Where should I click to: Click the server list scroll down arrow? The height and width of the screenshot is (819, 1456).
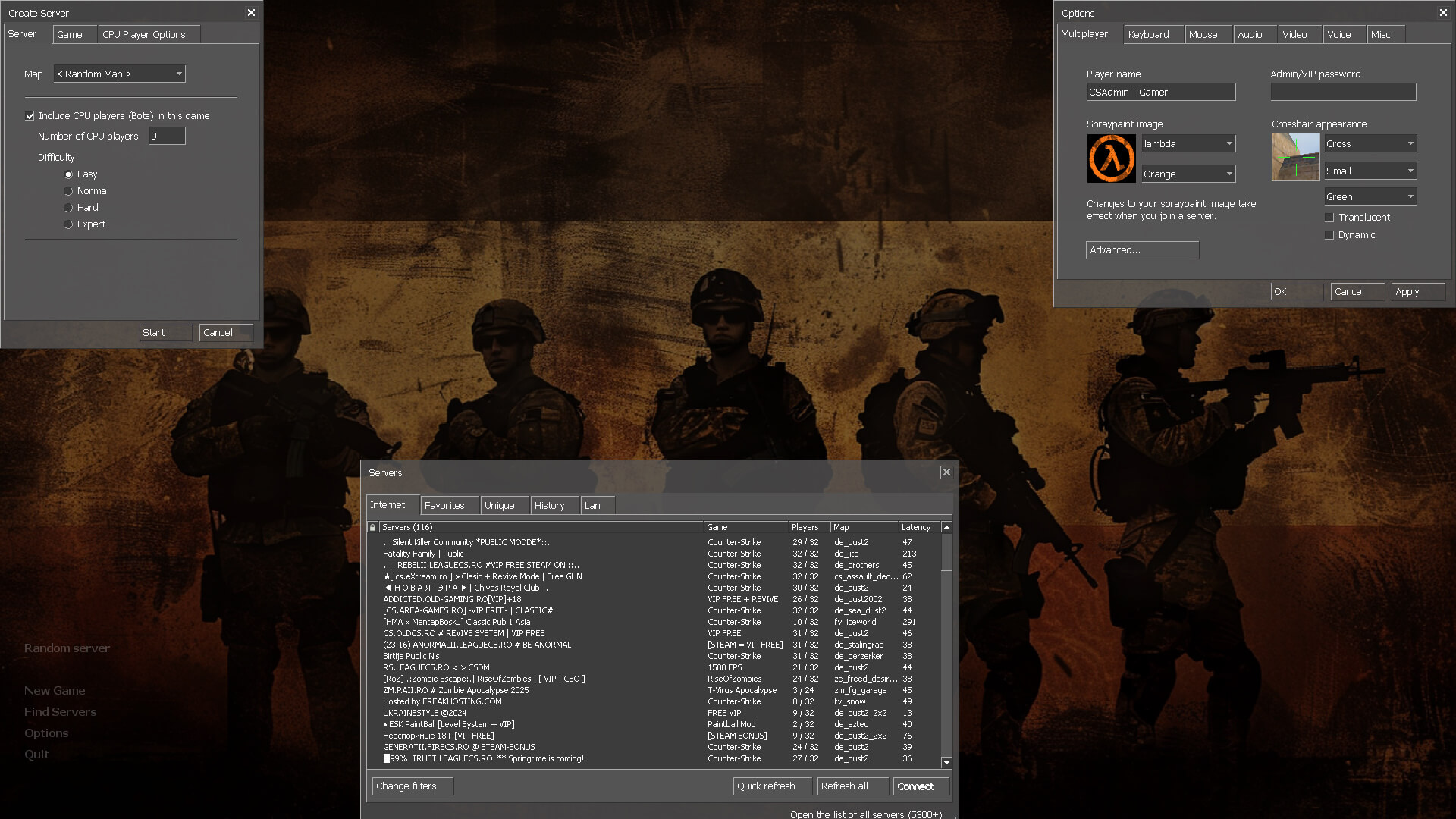(x=946, y=761)
